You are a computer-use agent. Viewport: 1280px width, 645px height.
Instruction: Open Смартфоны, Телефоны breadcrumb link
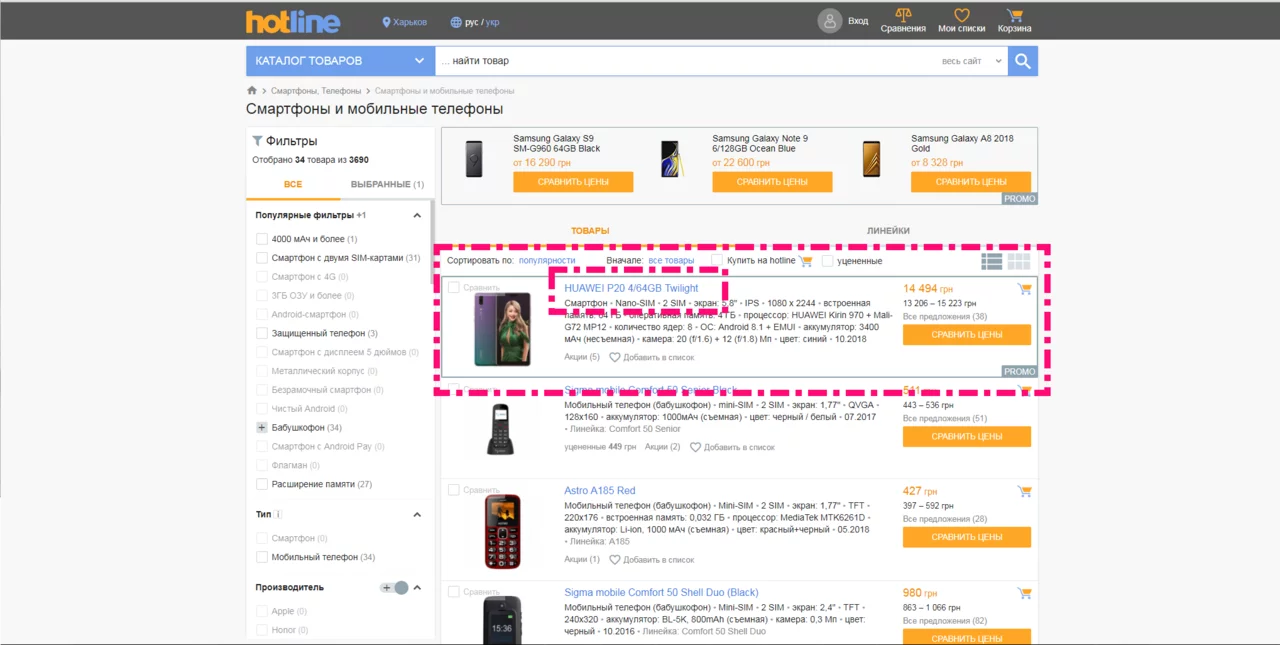coord(316,91)
